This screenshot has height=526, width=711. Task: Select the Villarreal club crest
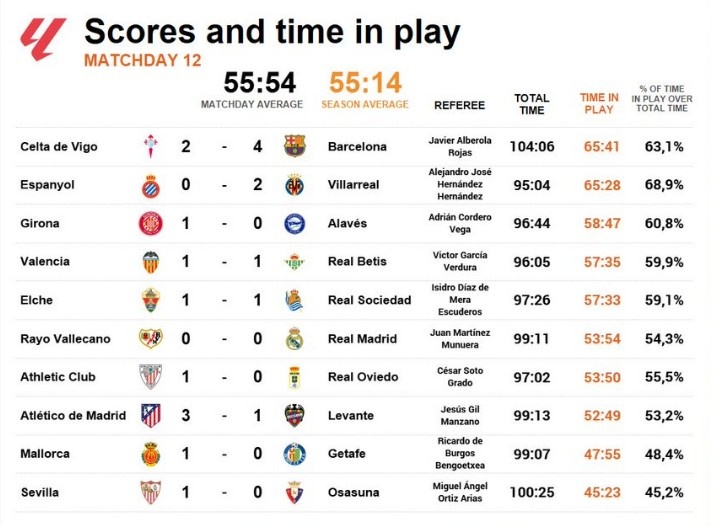pyautogui.click(x=294, y=185)
